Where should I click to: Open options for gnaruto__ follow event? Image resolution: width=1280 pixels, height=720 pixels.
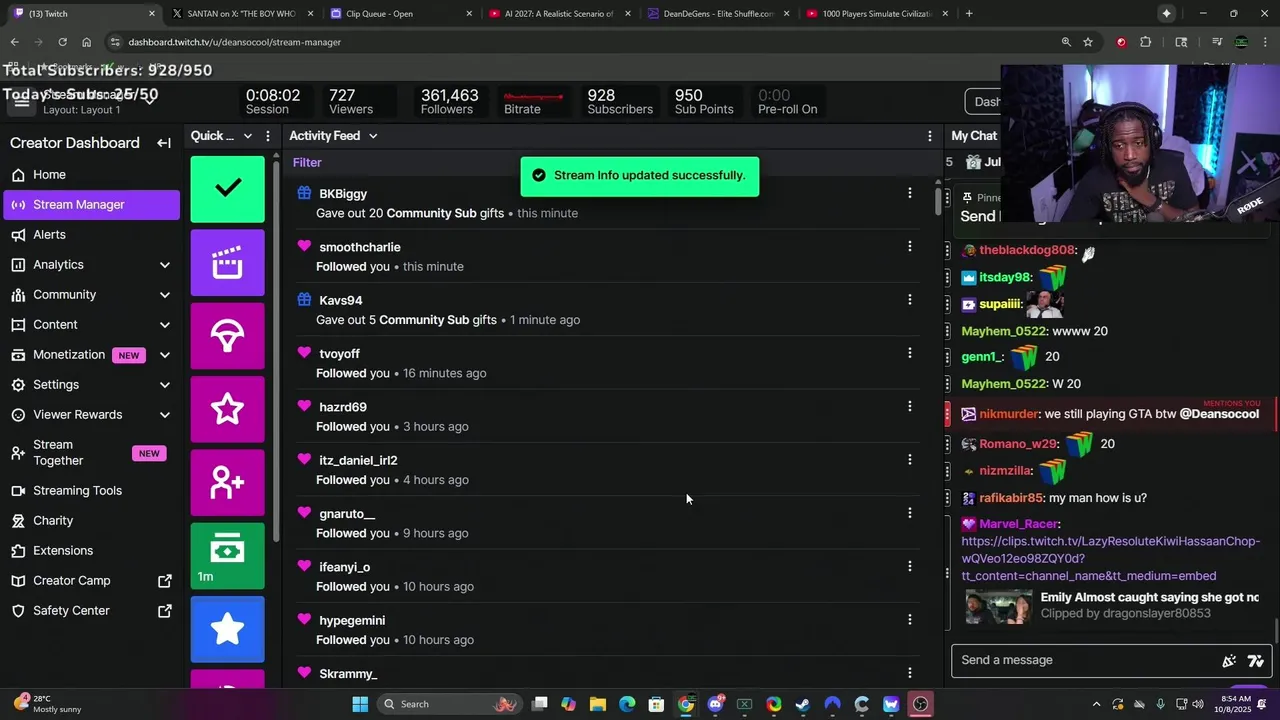pos(909,513)
